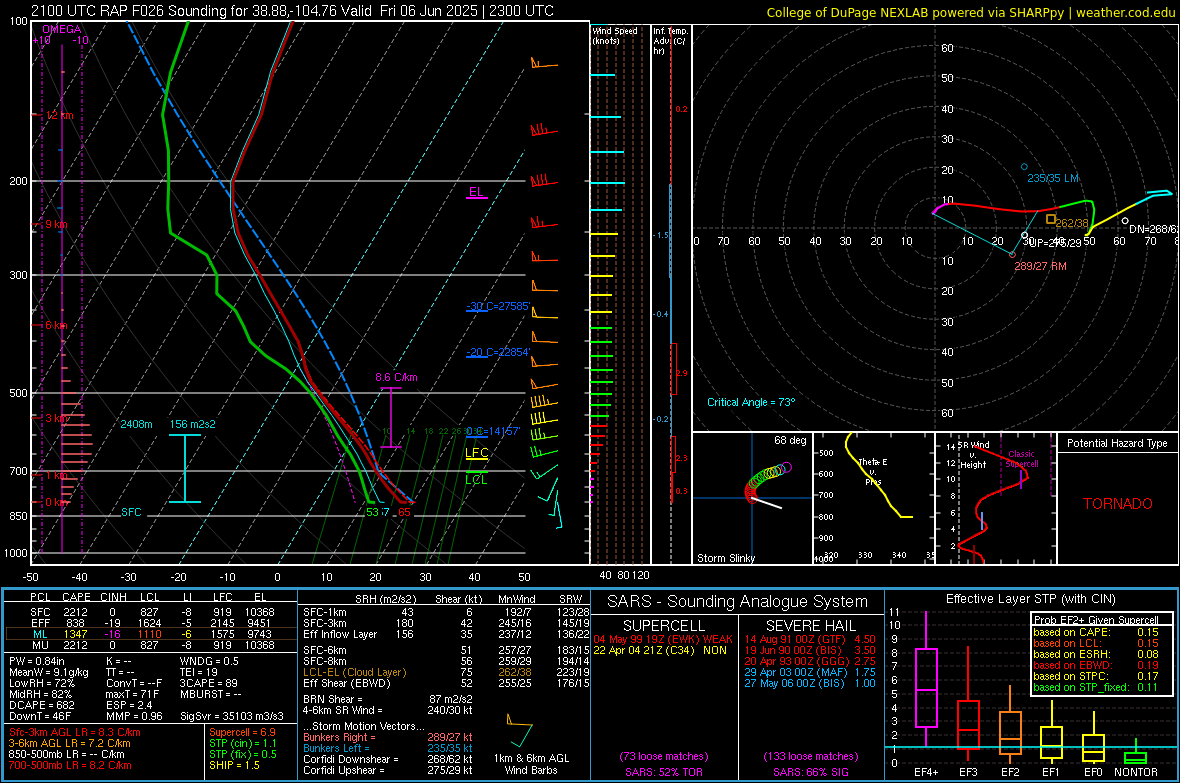Click the Theta-E v. Pres inset label
The width and height of the screenshot is (1180, 783).
click(873, 471)
